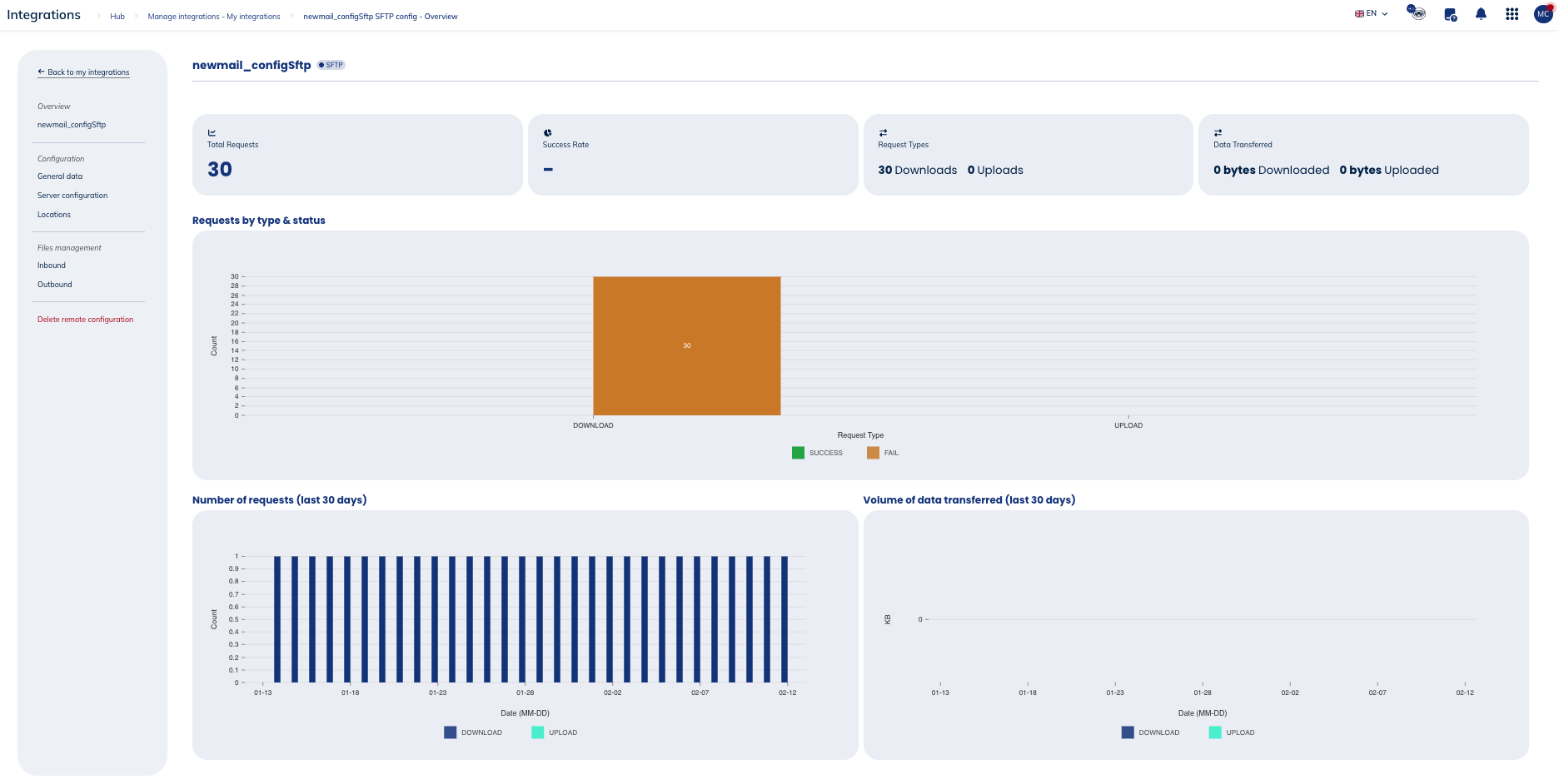Open Server configuration in sidebar
The image size is (1559, 784).
pyautogui.click(x=72, y=196)
